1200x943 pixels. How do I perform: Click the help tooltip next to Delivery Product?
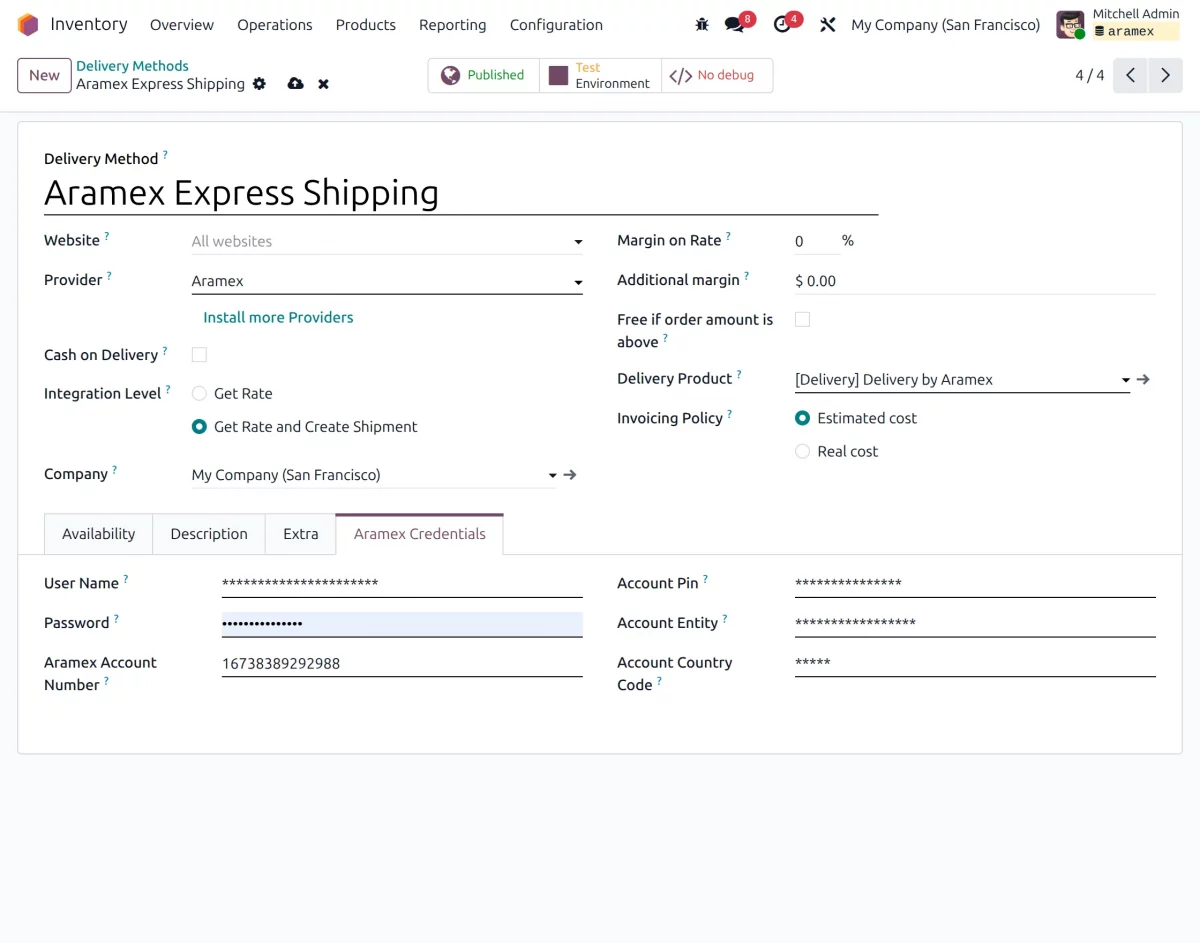(739, 375)
